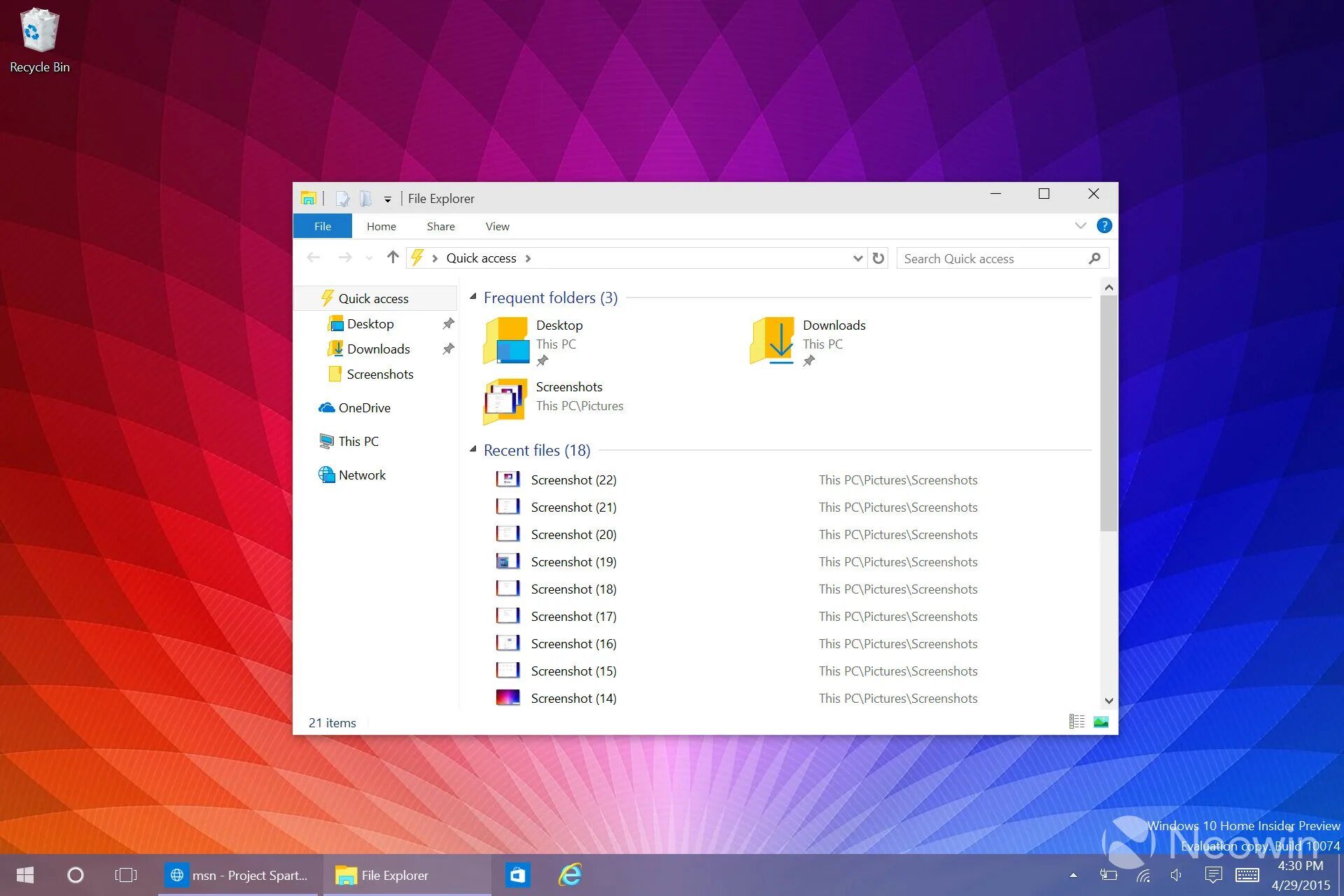
Task: Click the Screenshot (14) thumbnail
Action: click(x=507, y=698)
